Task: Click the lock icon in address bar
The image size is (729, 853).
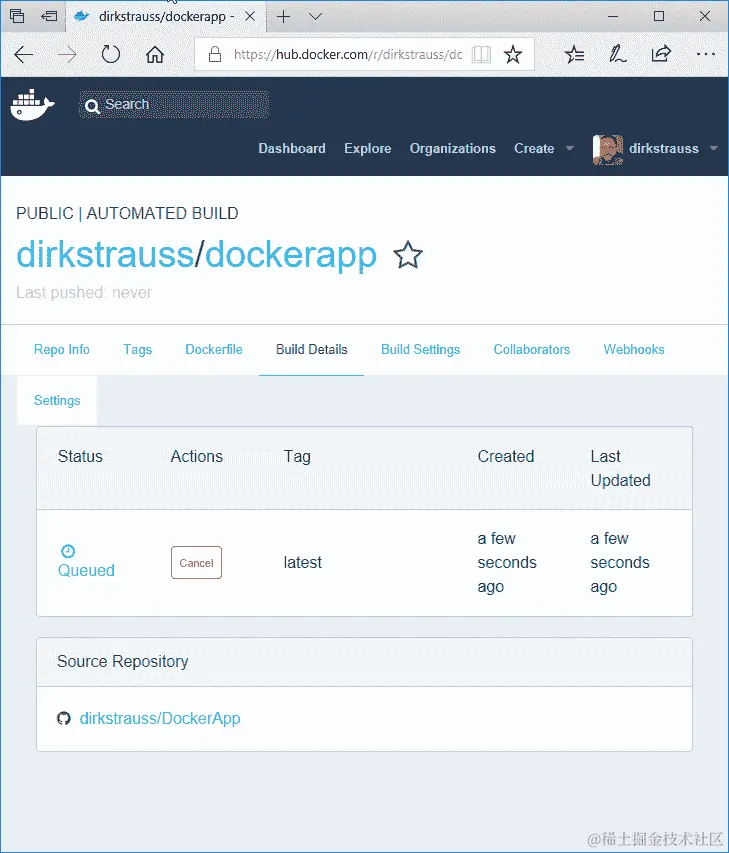Action: click(x=215, y=54)
